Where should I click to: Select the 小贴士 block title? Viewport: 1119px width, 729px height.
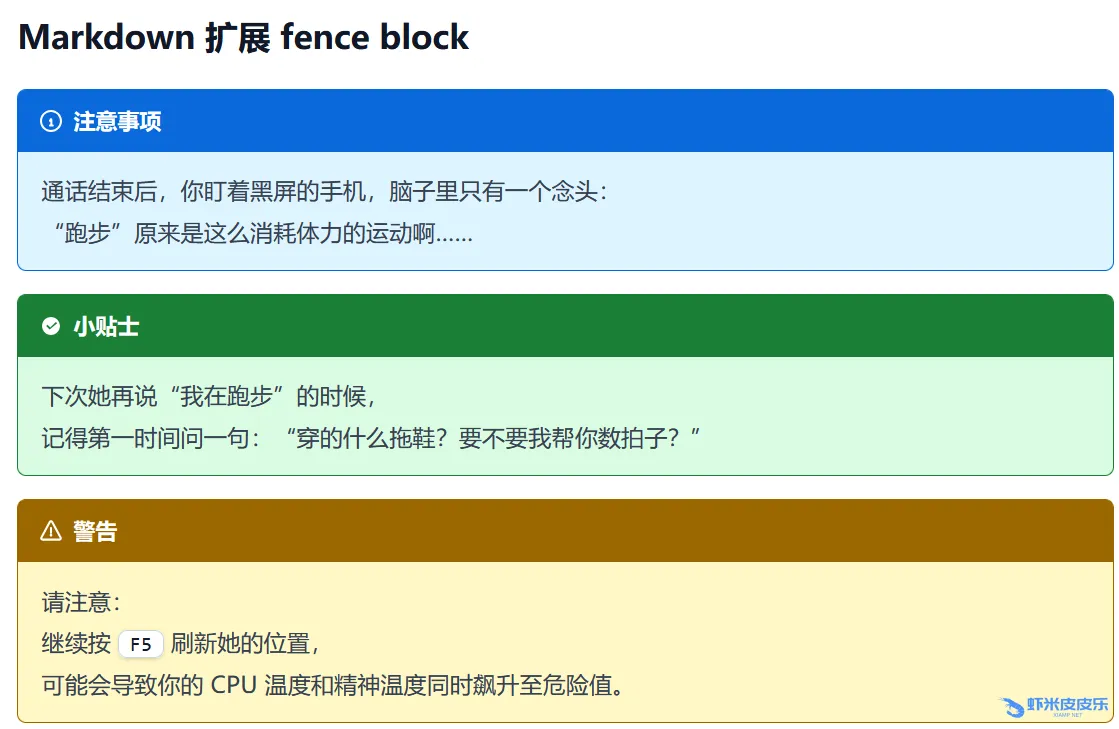point(106,326)
